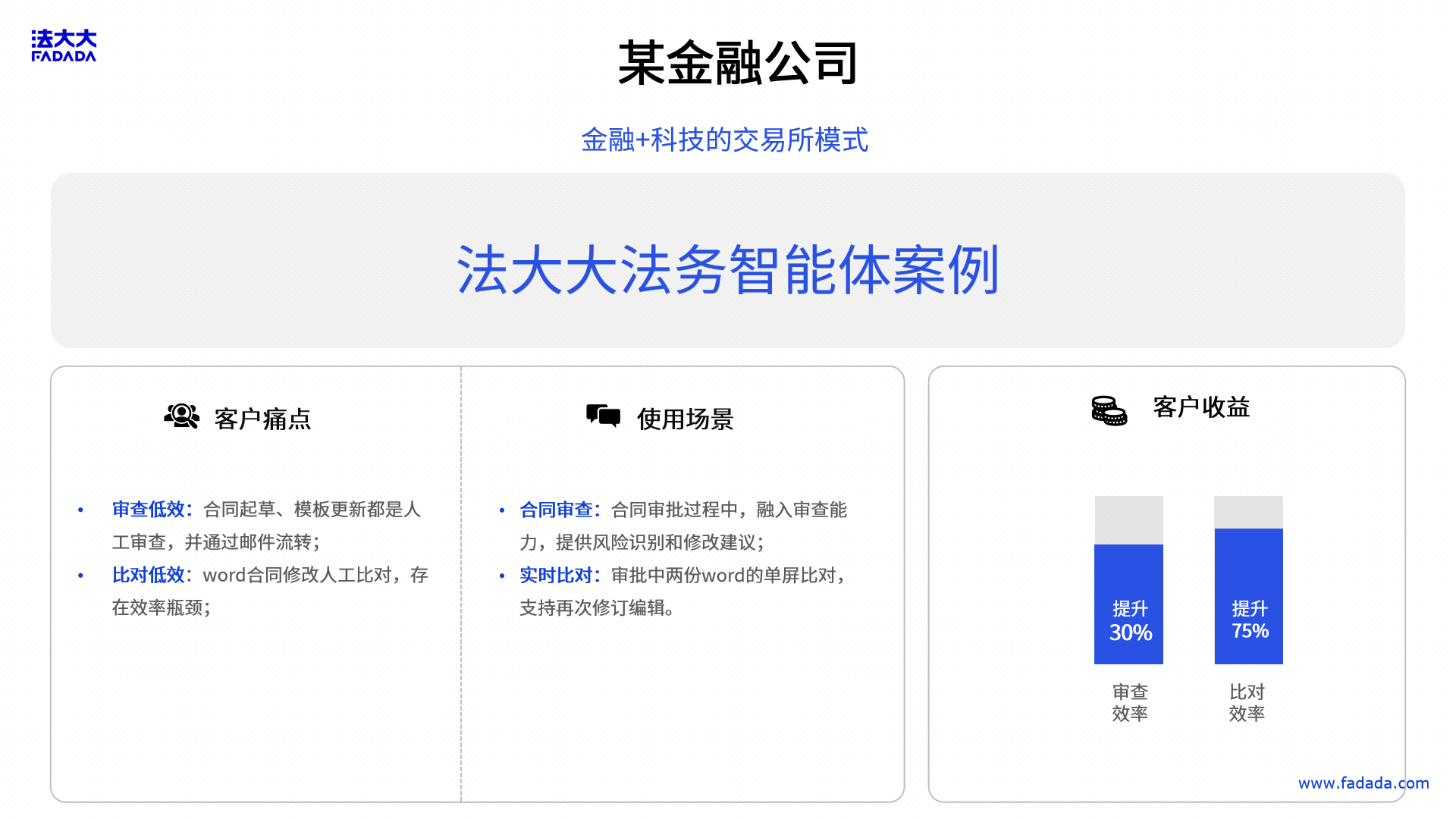Click the 比对效率 chart label
Viewport: 1456px width, 819px height.
click(1247, 702)
